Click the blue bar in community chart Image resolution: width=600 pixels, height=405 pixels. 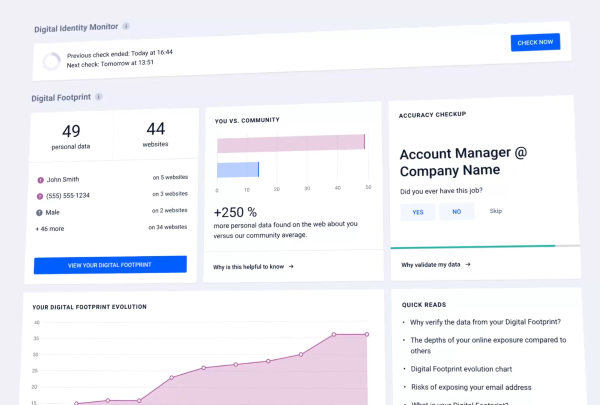coord(238,170)
